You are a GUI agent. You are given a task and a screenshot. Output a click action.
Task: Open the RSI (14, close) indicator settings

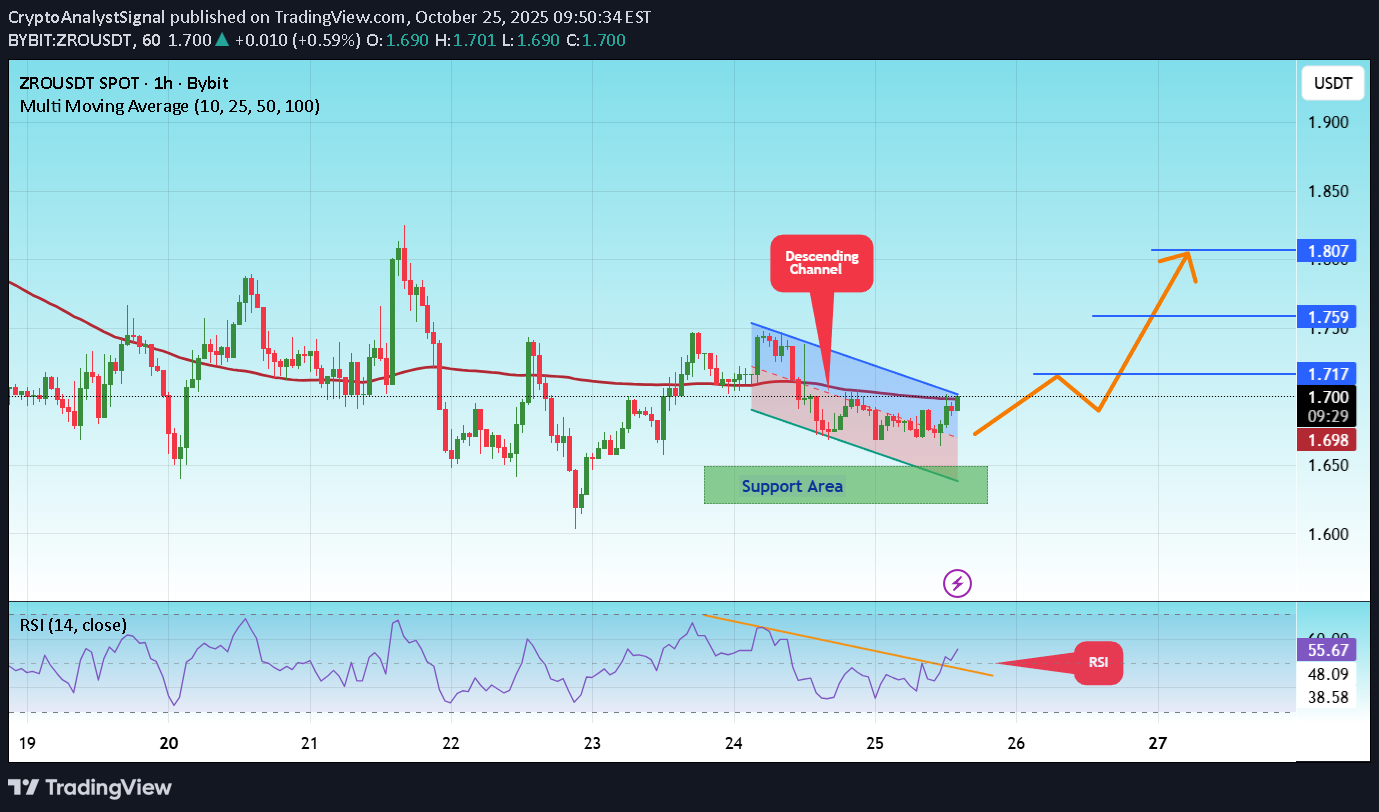[x=71, y=624]
